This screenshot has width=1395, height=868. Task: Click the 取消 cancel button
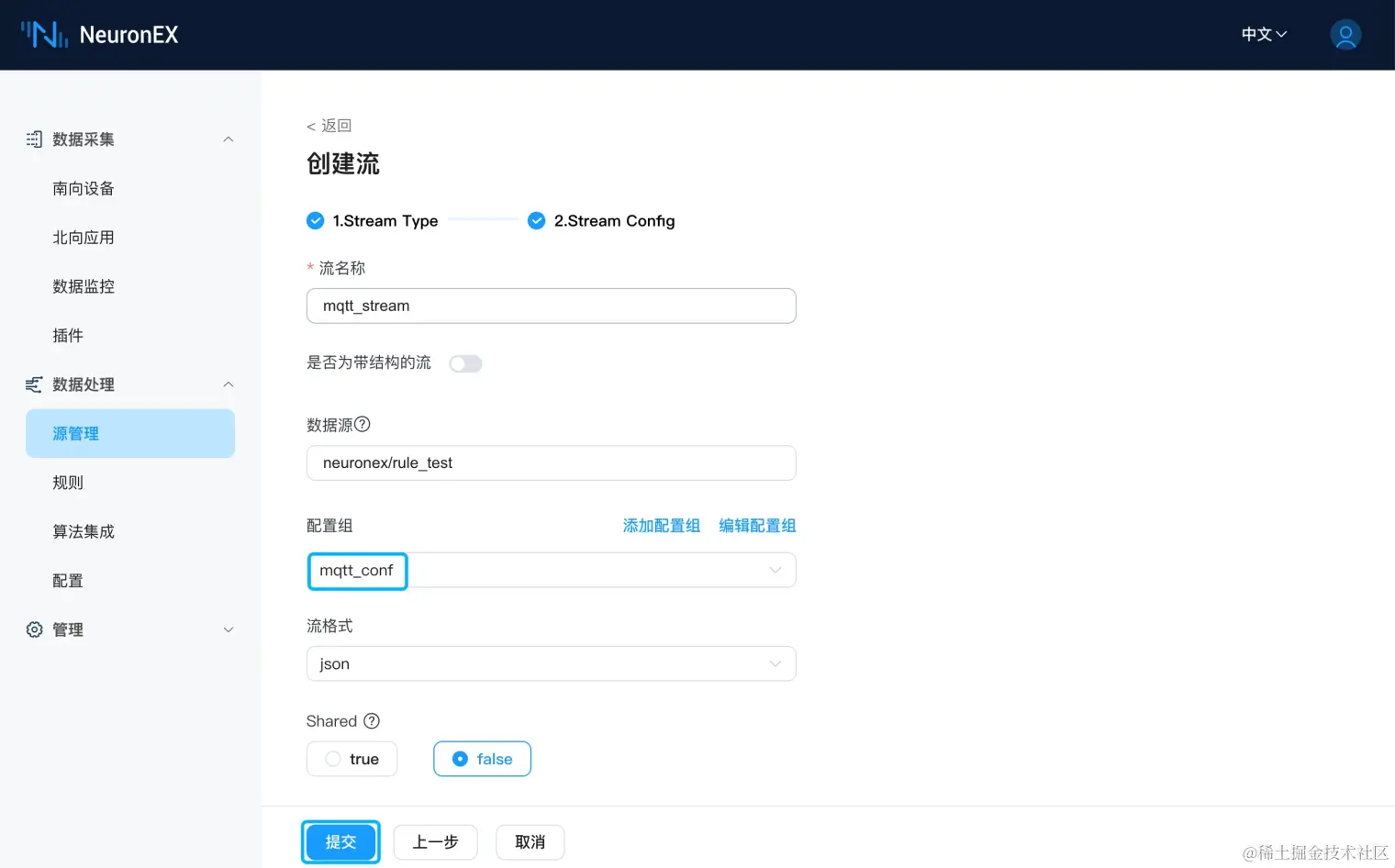530,842
